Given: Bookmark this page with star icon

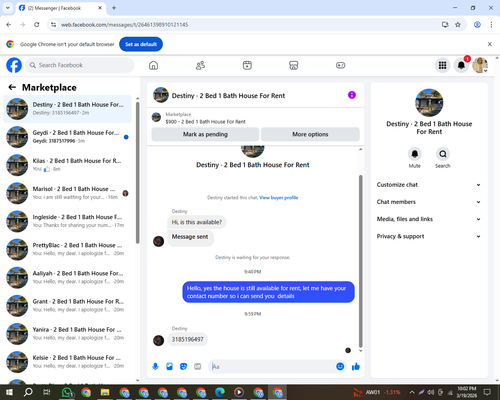Looking at the screenshot, I should (x=458, y=25).
